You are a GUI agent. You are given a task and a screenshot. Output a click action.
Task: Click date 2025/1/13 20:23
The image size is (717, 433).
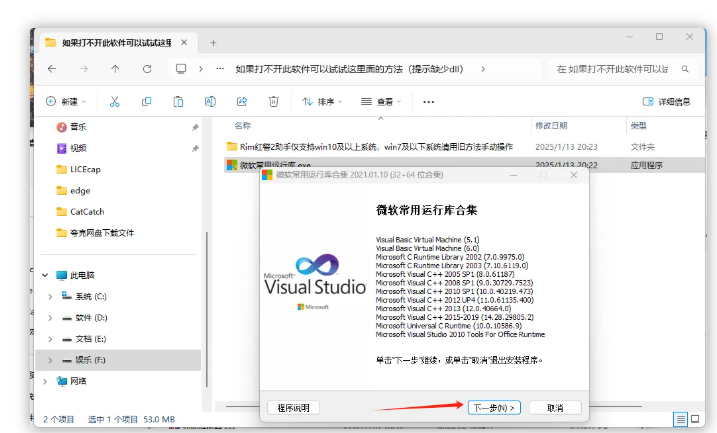(566, 147)
